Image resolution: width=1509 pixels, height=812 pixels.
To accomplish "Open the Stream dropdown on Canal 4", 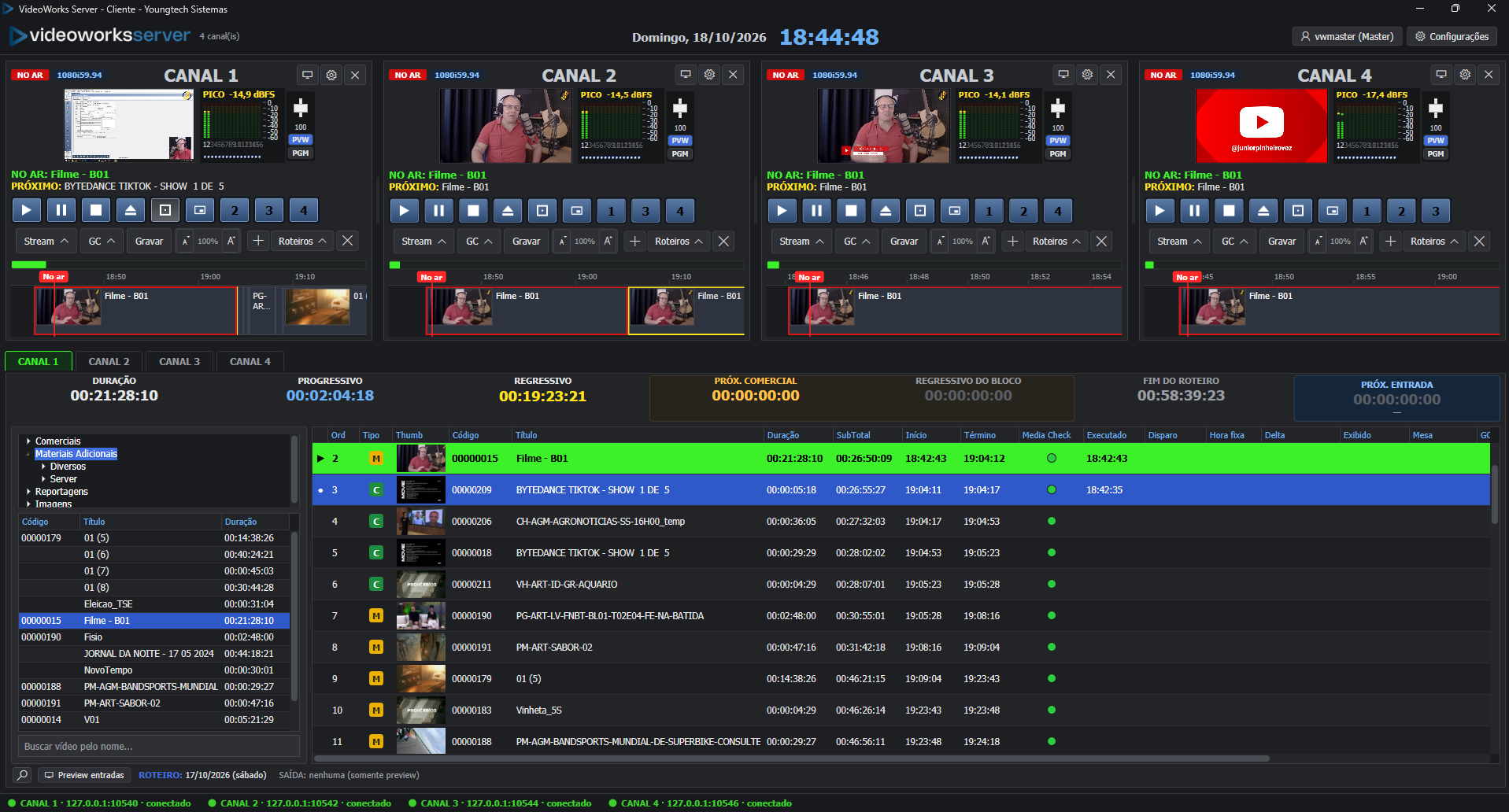I will coord(1179,242).
